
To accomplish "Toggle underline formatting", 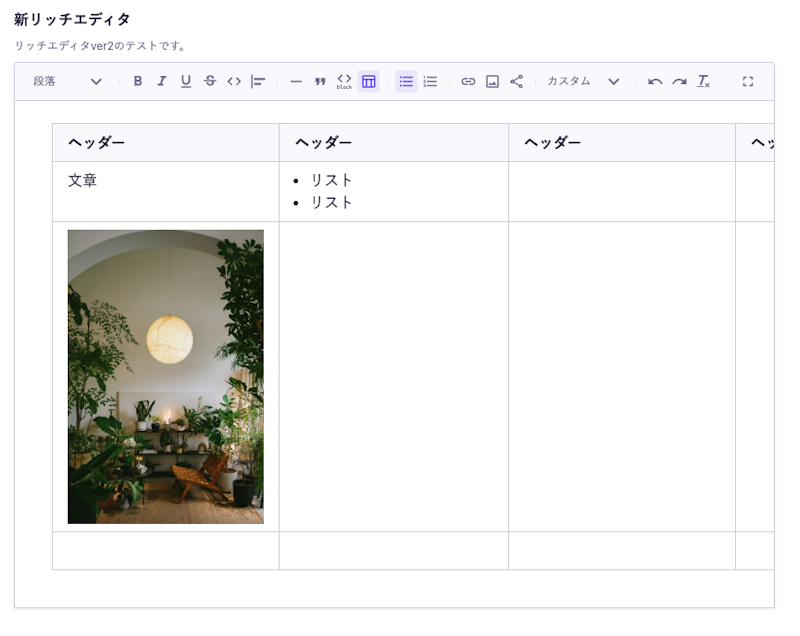I will (x=185, y=82).
